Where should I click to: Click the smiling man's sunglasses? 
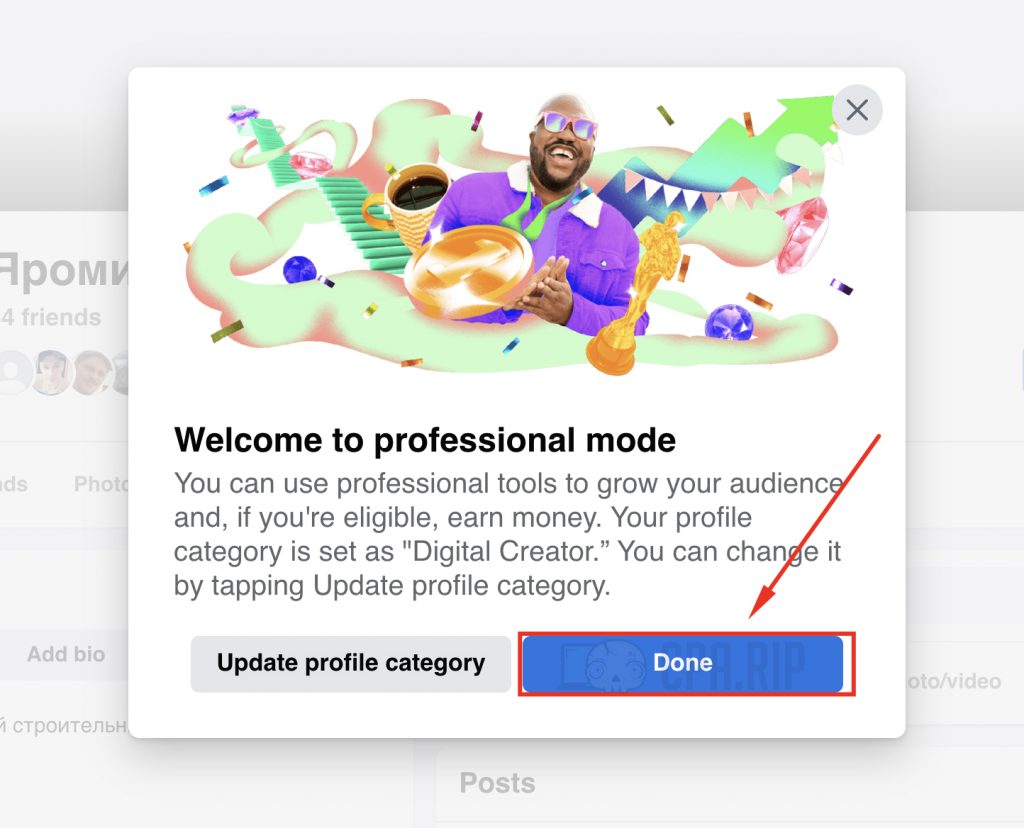[566, 125]
